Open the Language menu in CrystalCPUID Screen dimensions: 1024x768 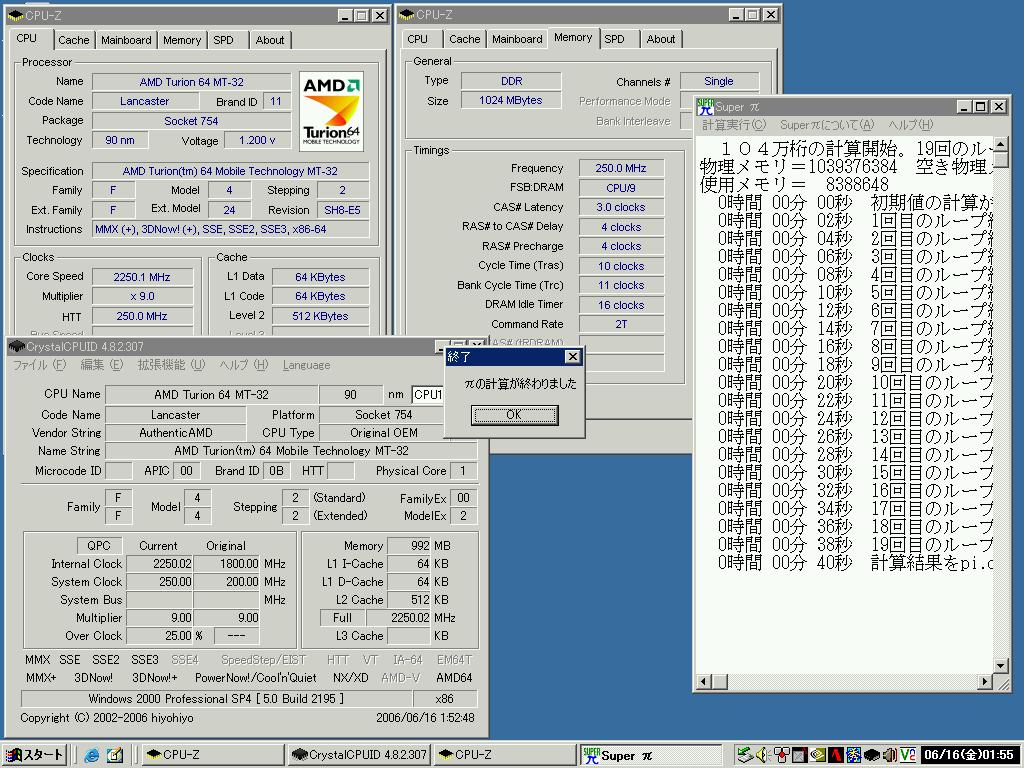[x=306, y=365]
